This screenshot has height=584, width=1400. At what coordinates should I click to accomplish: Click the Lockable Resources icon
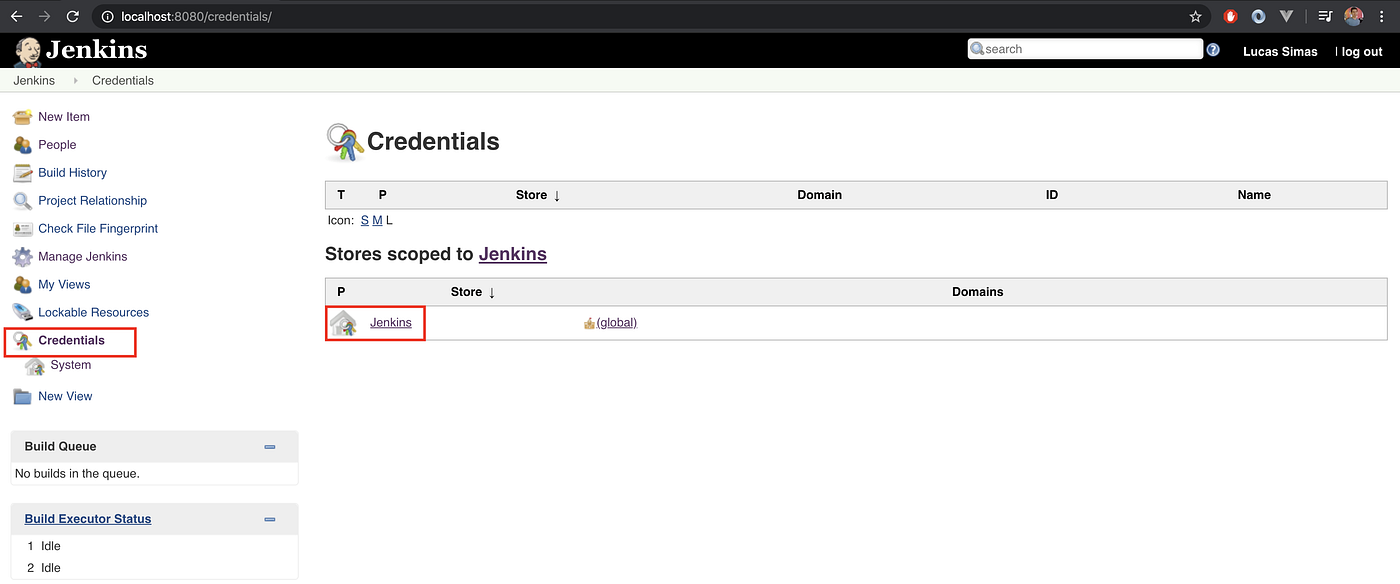coord(22,312)
